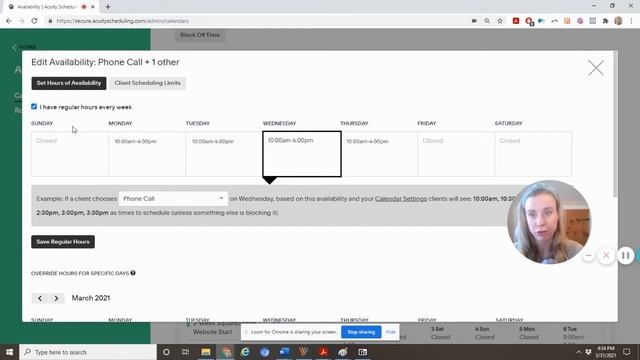Bookmark this page with the star icon
This screenshot has height=360, width=640.
tap(500, 21)
